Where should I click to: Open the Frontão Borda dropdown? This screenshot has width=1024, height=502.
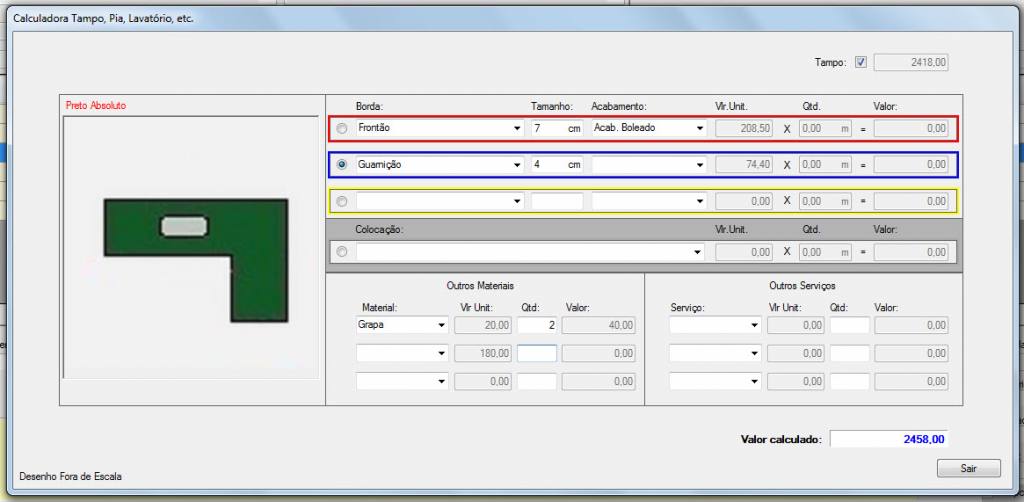[440, 129]
